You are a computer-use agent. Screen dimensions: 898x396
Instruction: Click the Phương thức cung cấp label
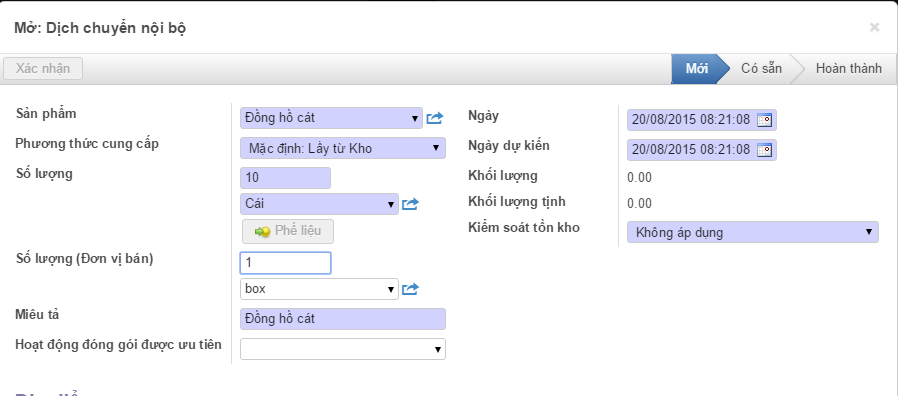click(x=87, y=143)
